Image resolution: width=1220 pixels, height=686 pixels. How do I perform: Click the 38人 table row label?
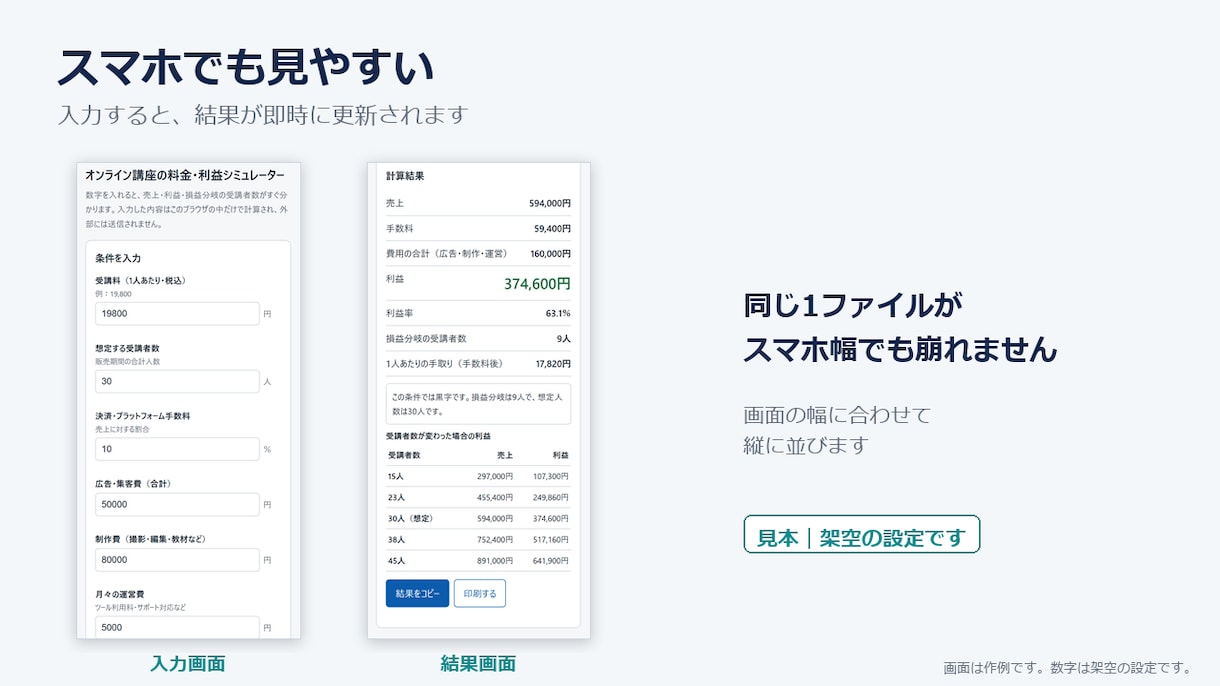[395, 539]
